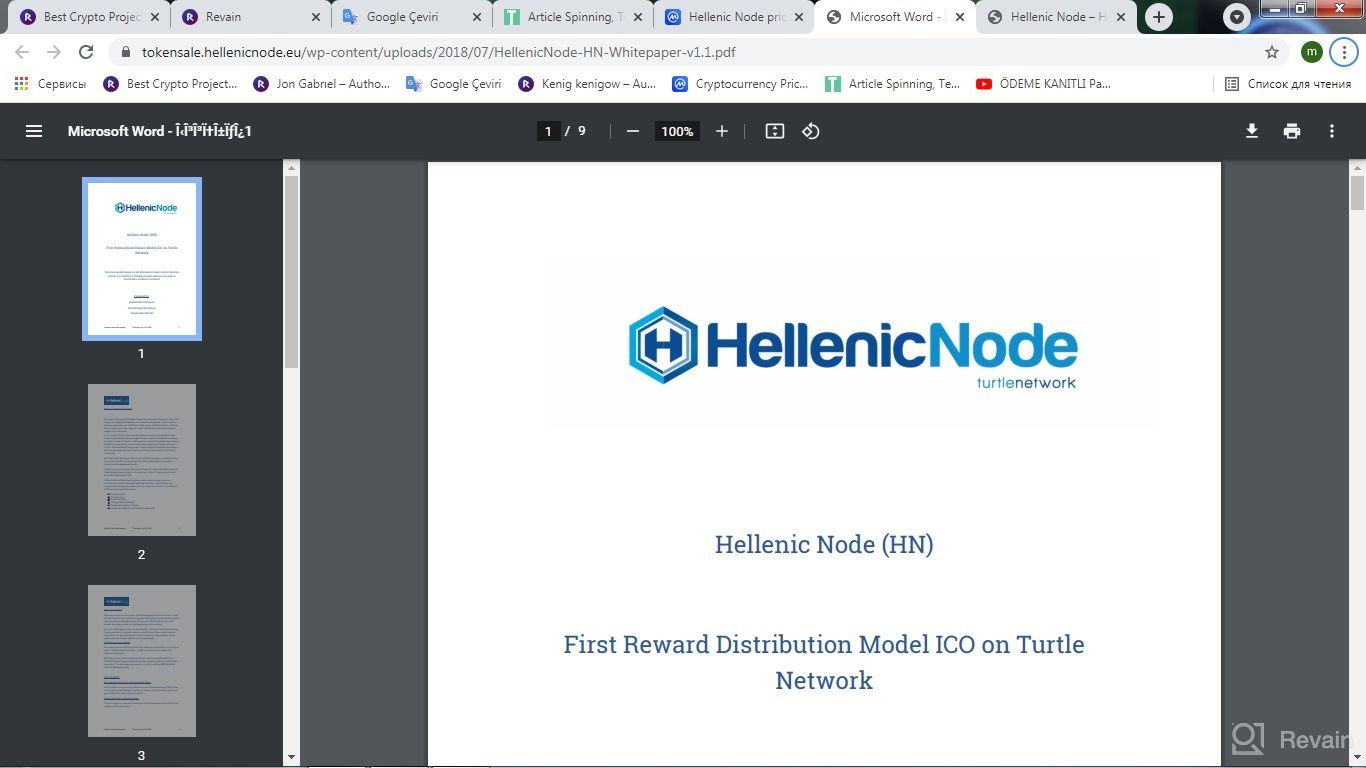The width and height of the screenshot is (1366, 768).
Task: Close the Google Çeviri tab
Action: (477, 17)
